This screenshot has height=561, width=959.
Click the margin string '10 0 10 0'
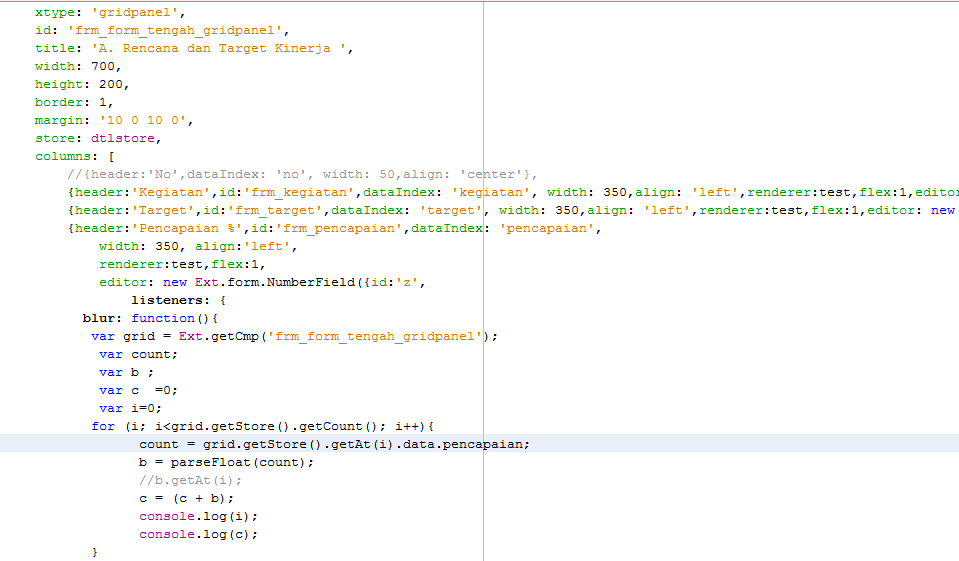pos(143,121)
